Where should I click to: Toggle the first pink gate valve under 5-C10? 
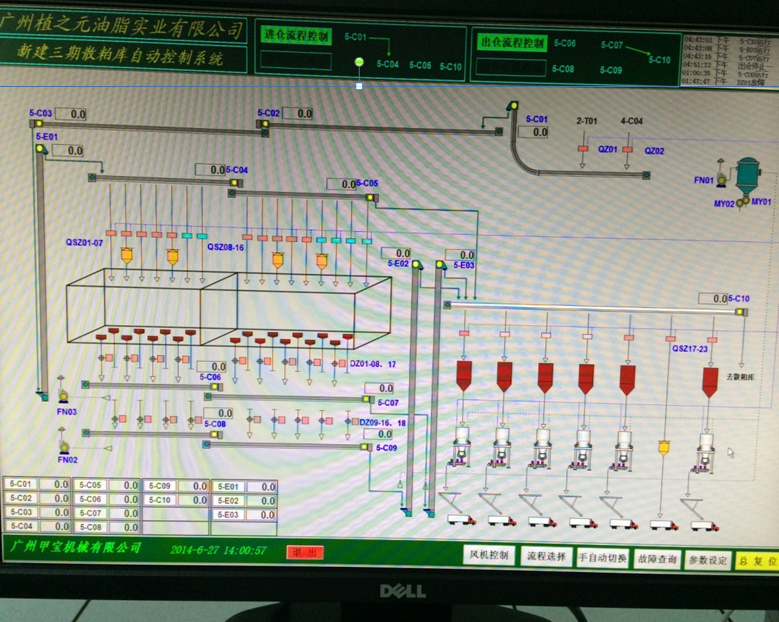[x=463, y=333]
